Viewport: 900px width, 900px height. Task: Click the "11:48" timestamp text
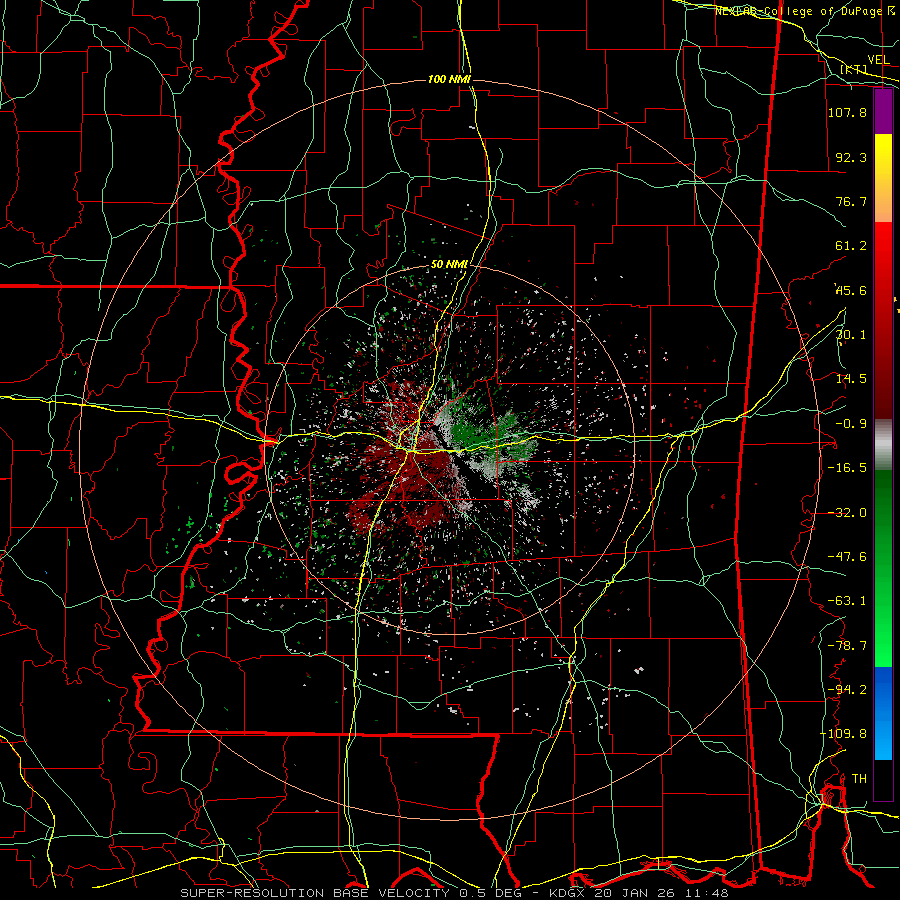pyautogui.click(x=705, y=893)
